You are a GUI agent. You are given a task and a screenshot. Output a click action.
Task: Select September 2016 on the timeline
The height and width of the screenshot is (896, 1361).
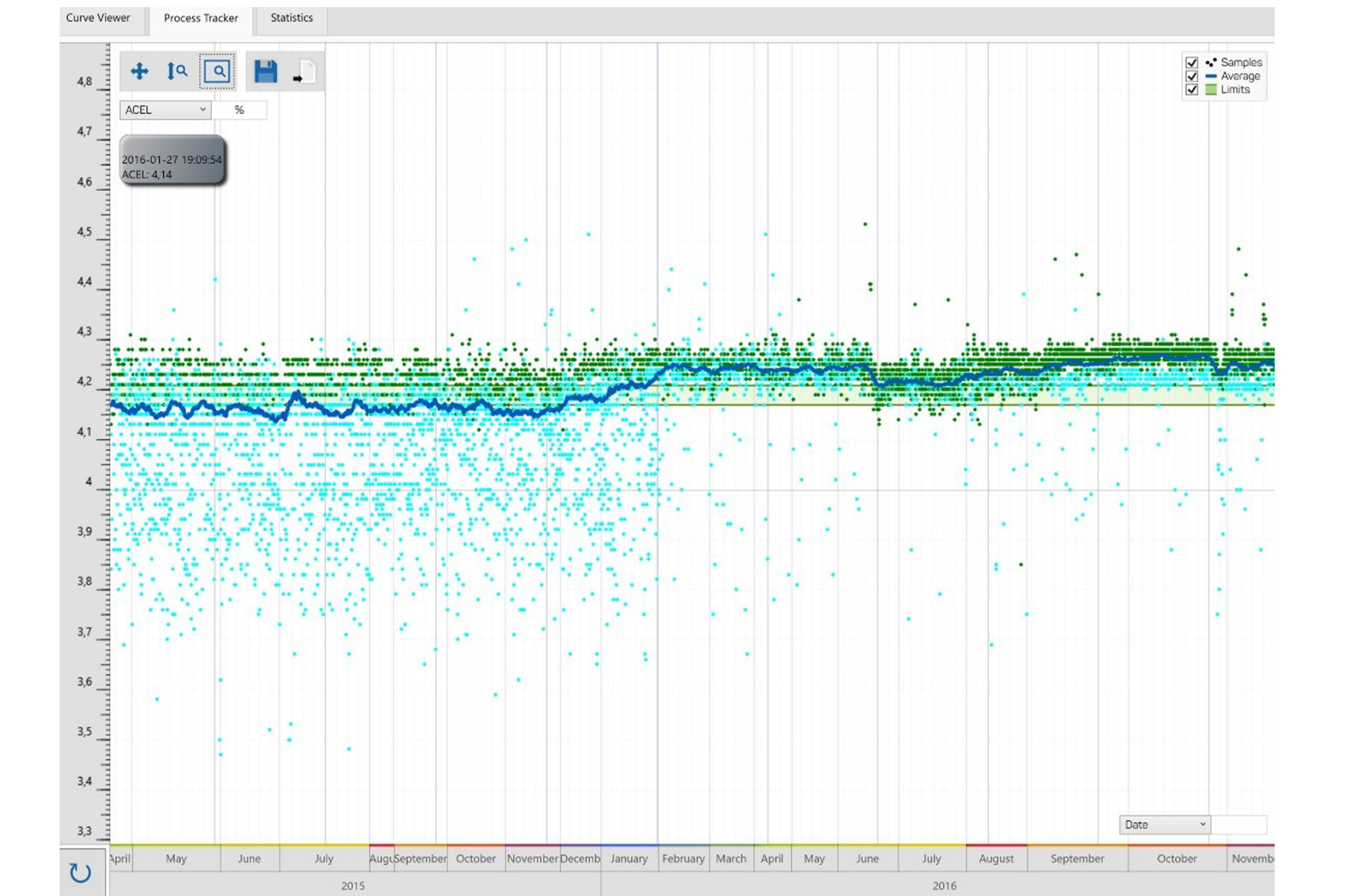[x=1077, y=858]
